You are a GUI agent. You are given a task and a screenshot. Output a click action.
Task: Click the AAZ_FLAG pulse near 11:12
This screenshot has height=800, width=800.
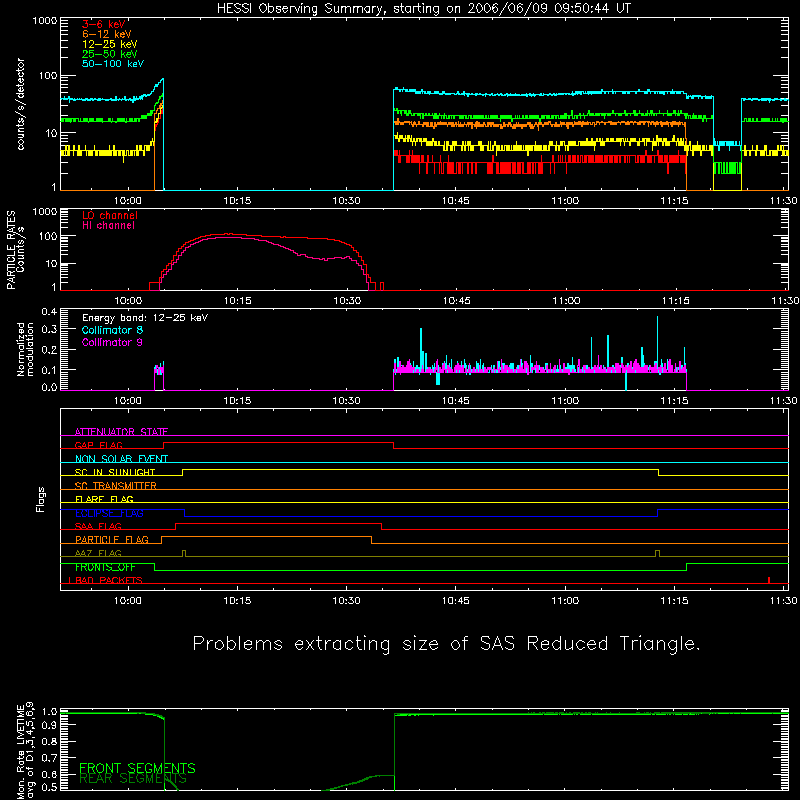[x=657, y=554]
